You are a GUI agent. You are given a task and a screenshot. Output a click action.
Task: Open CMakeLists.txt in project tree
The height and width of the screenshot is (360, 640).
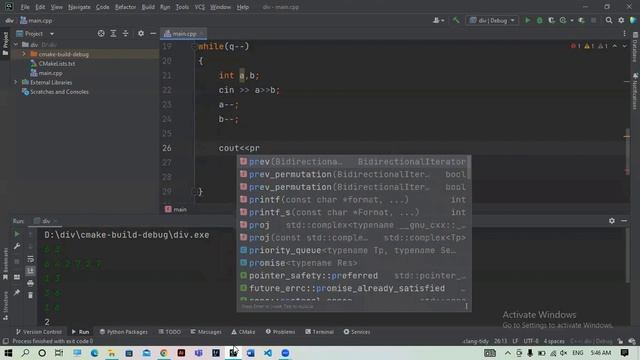click(57, 64)
